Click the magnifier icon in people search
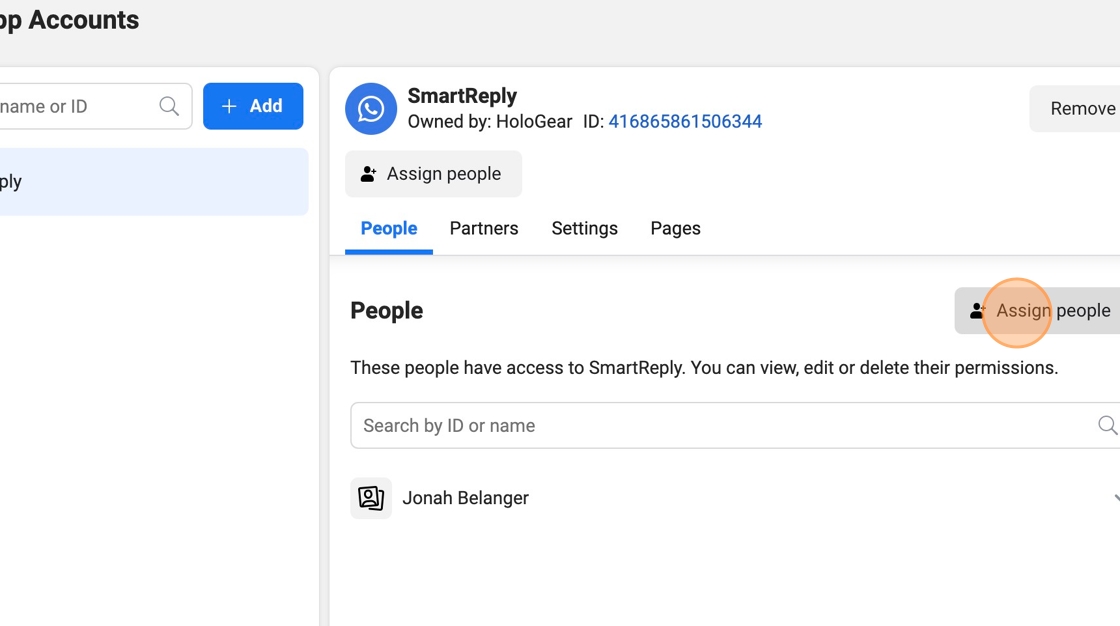Screen dimensions: 1120x626 tap(1107, 426)
